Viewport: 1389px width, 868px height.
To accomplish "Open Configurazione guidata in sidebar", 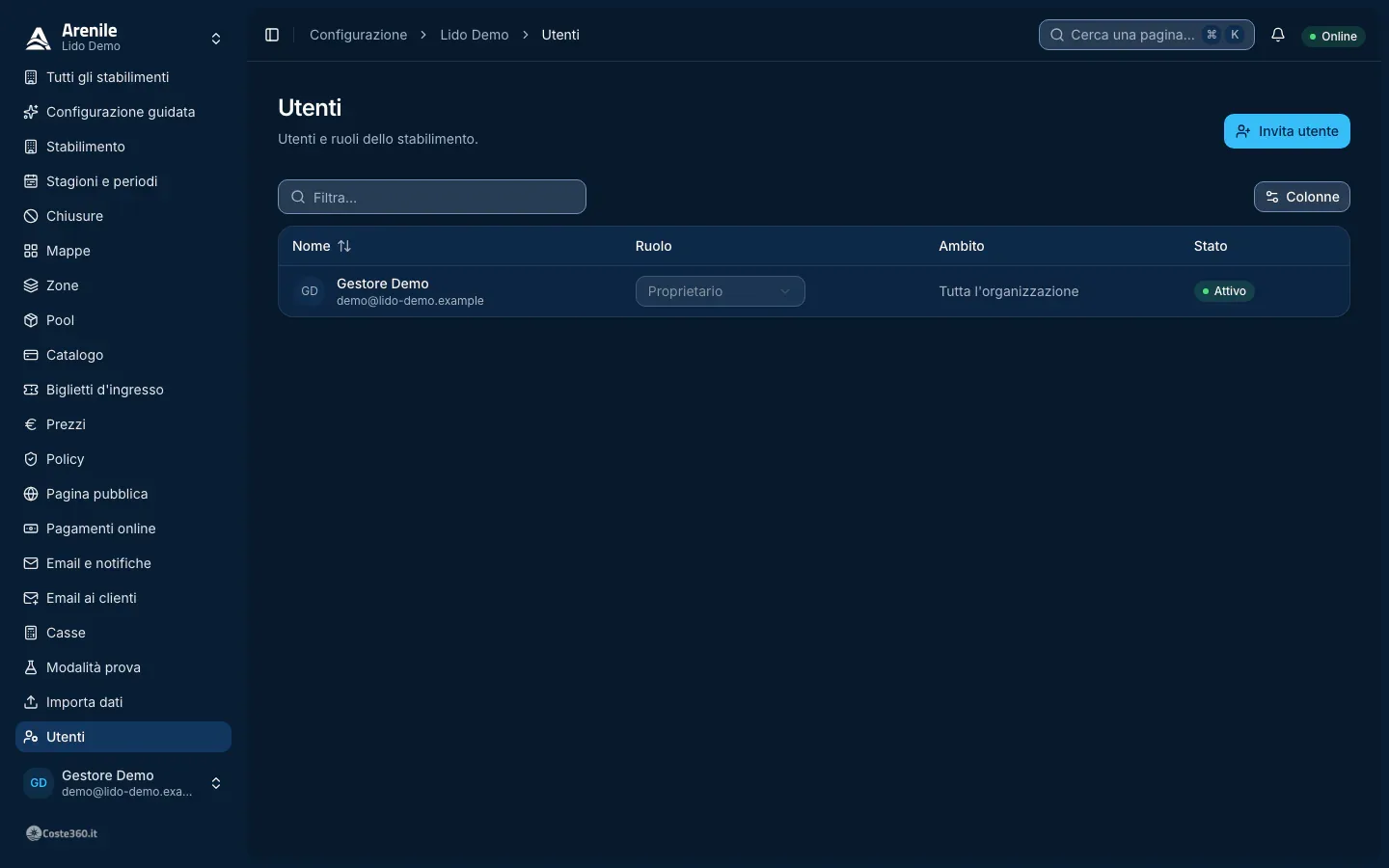I will (123, 112).
